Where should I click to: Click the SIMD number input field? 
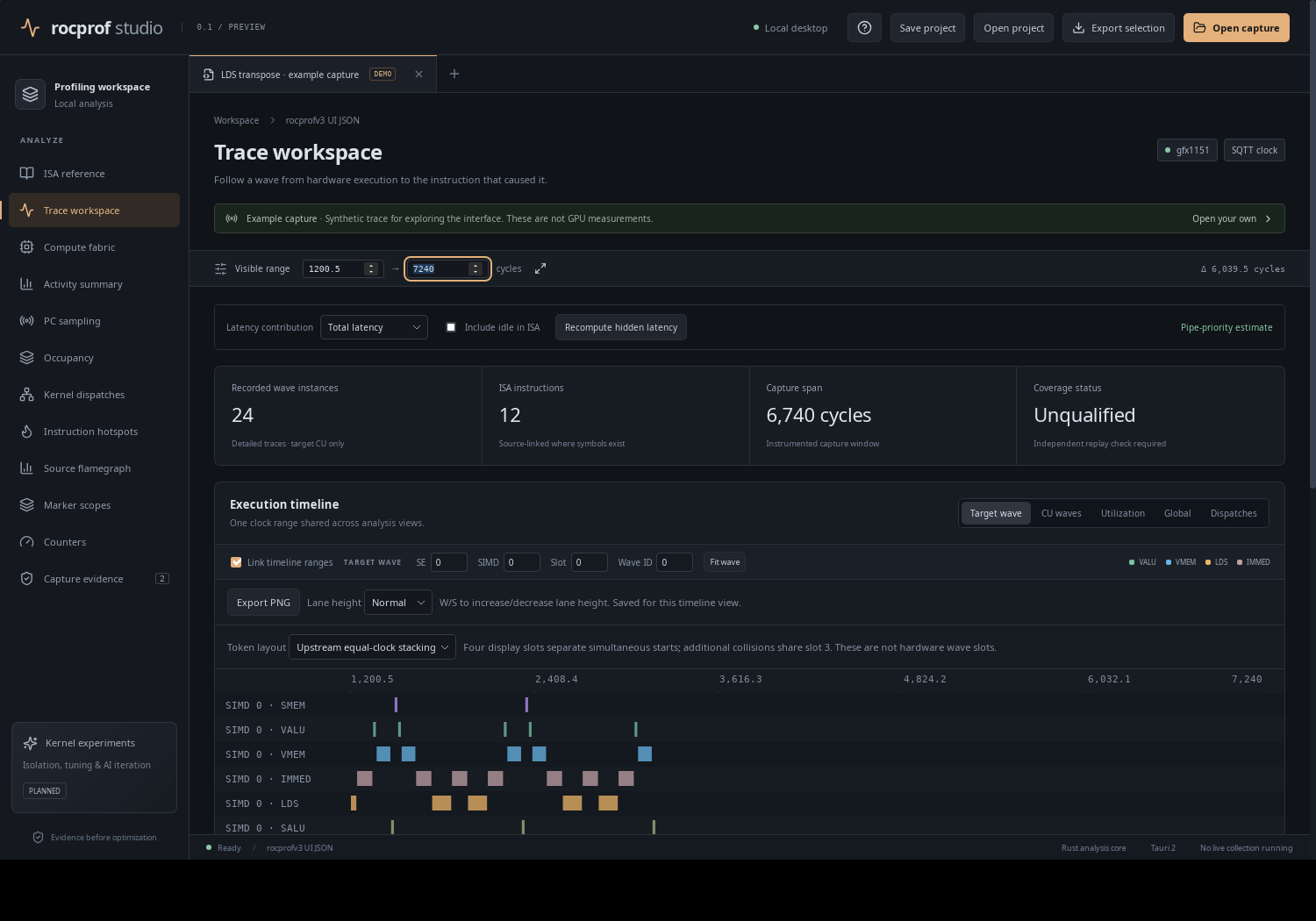(x=521, y=562)
